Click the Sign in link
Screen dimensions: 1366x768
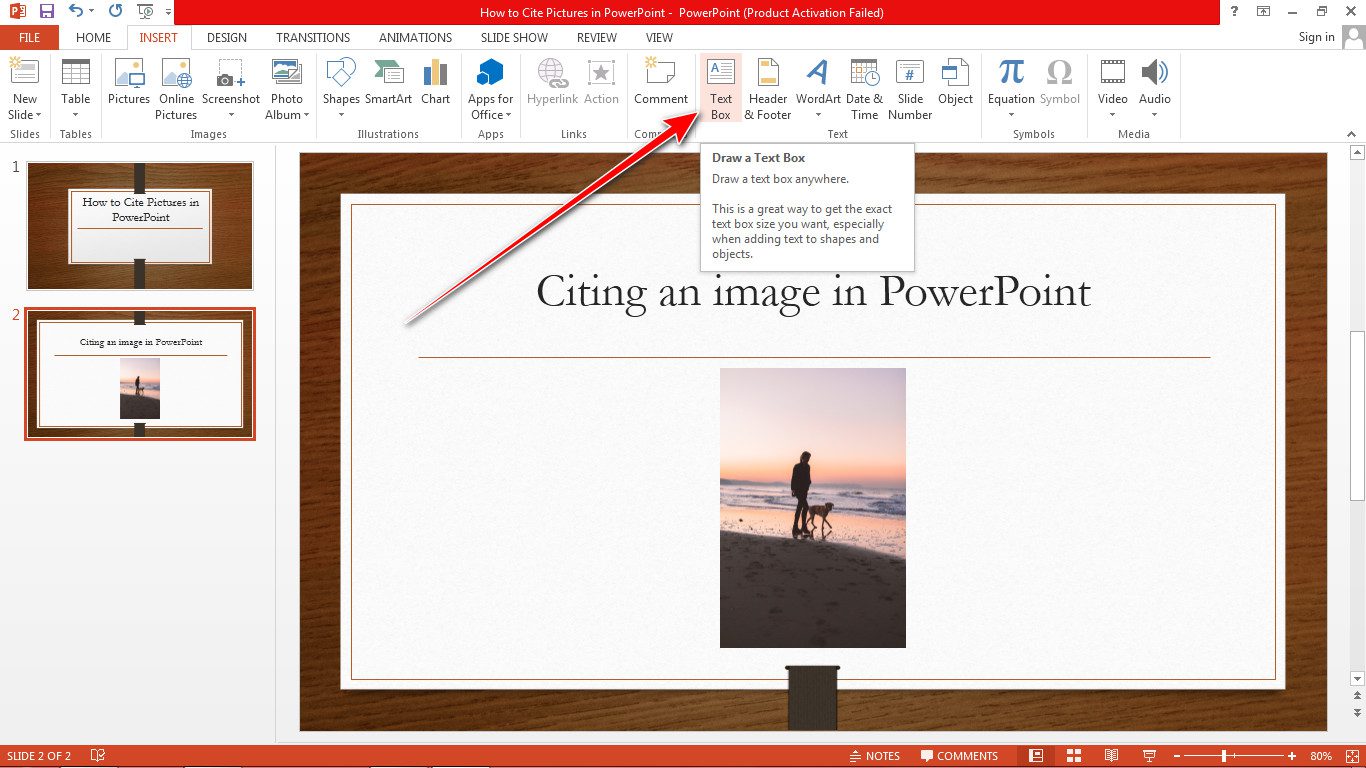(1315, 37)
